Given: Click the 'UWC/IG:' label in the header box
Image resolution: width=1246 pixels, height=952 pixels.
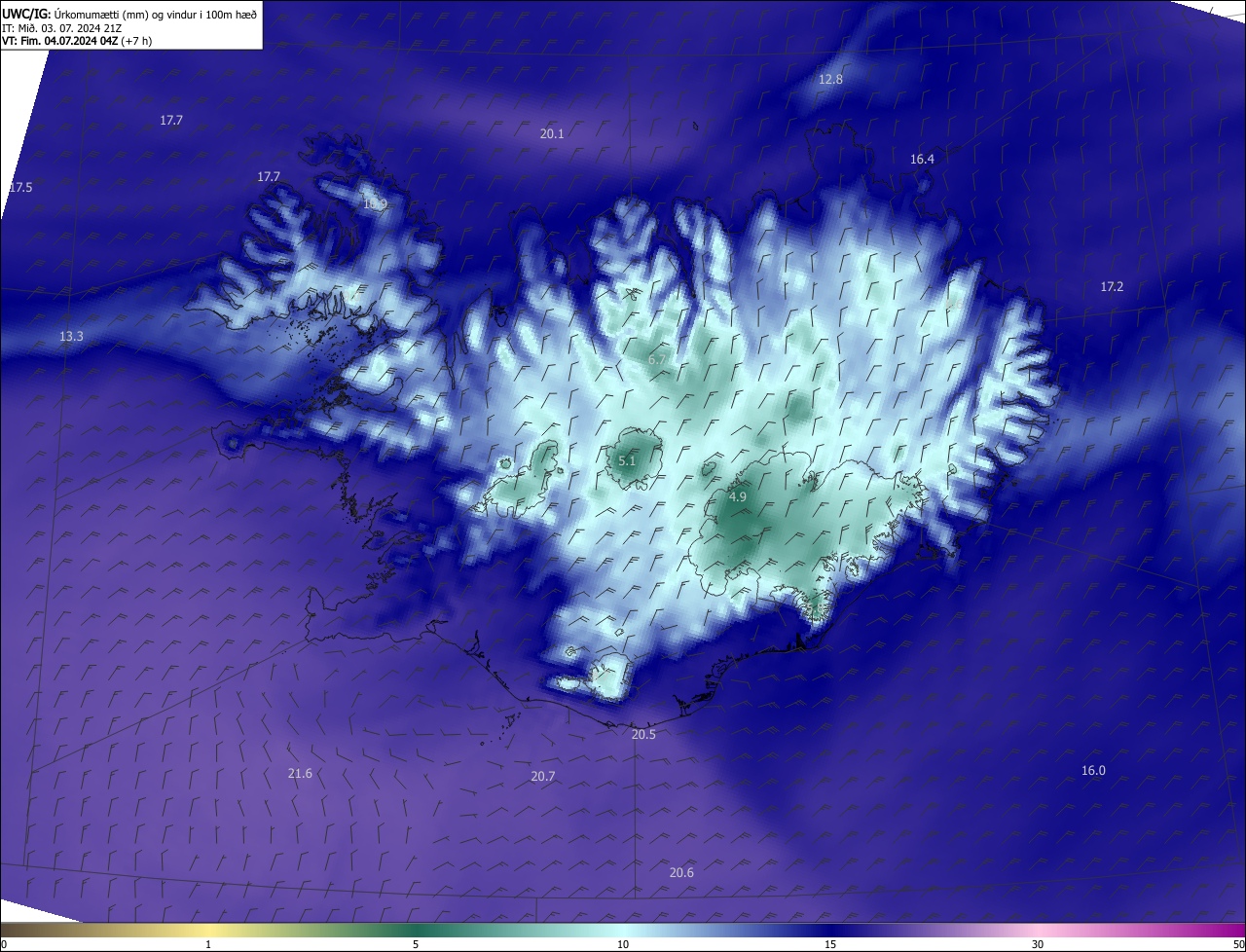Looking at the screenshot, I should click(26, 14).
